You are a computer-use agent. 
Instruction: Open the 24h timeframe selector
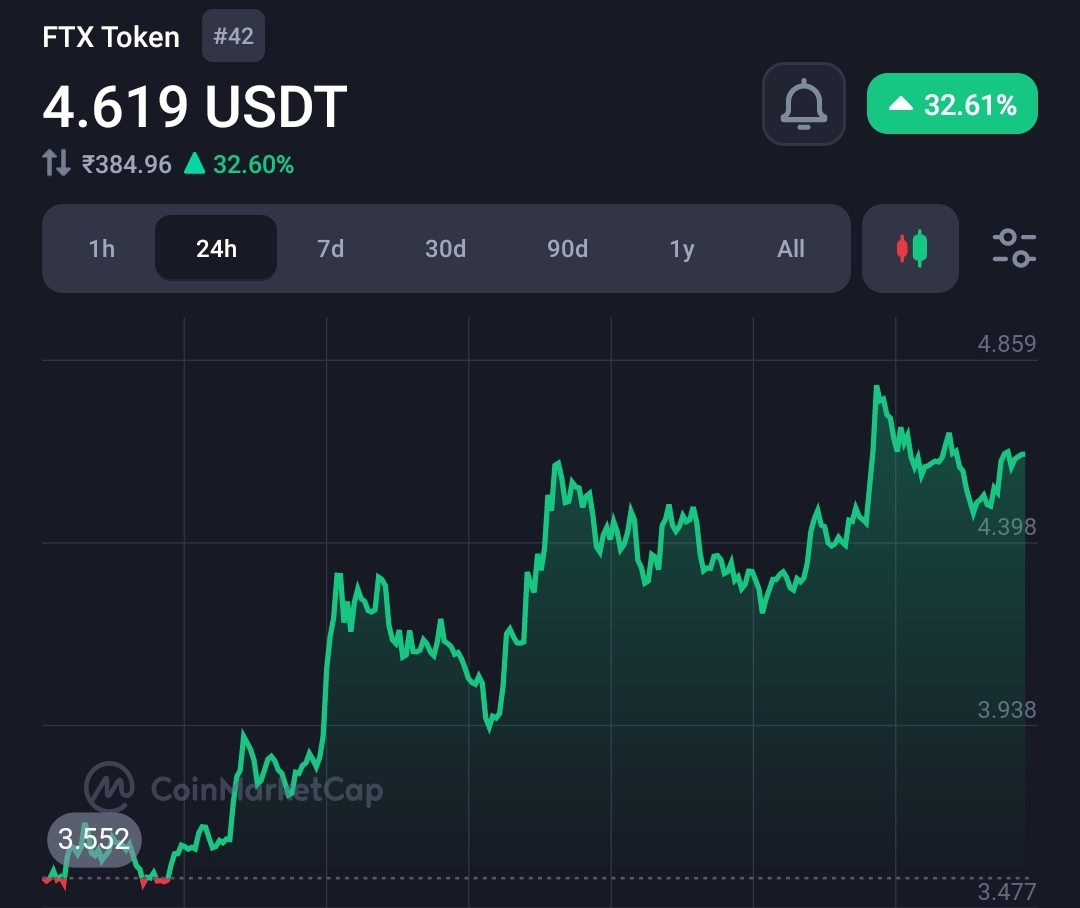[x=215, y=248]
